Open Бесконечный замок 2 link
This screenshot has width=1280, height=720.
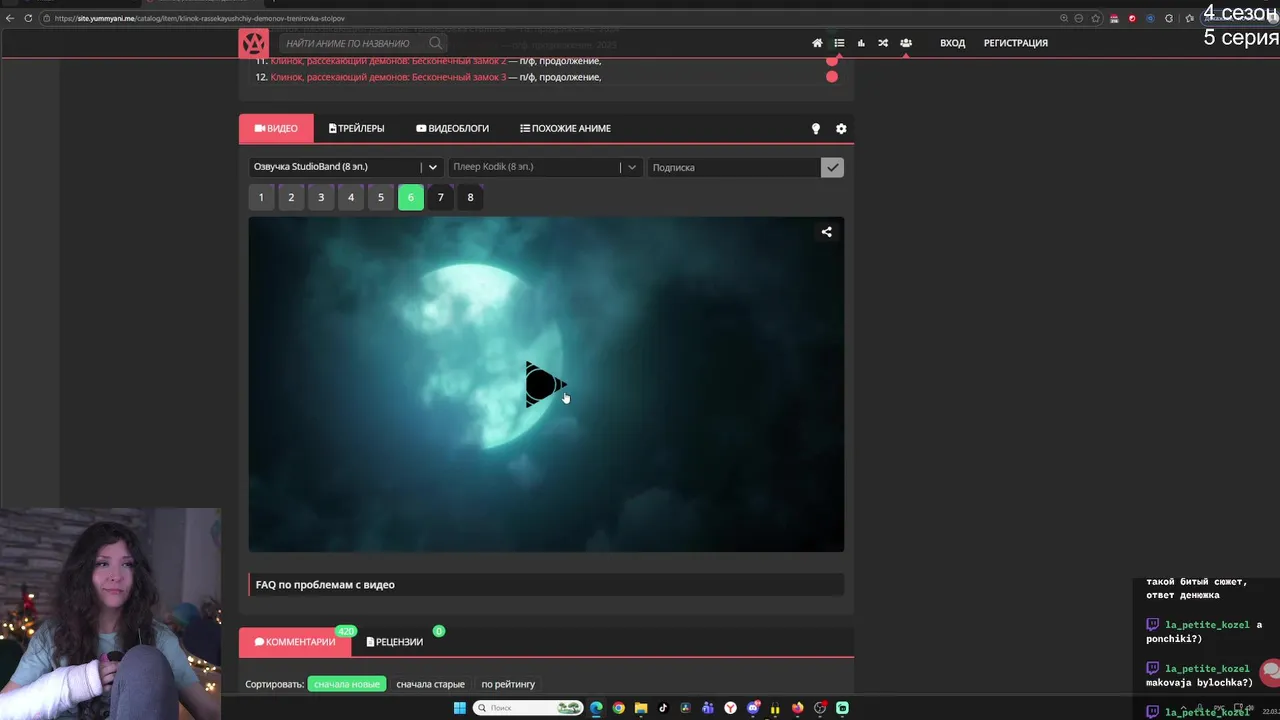pyautogui.click(x=388, y=61)
